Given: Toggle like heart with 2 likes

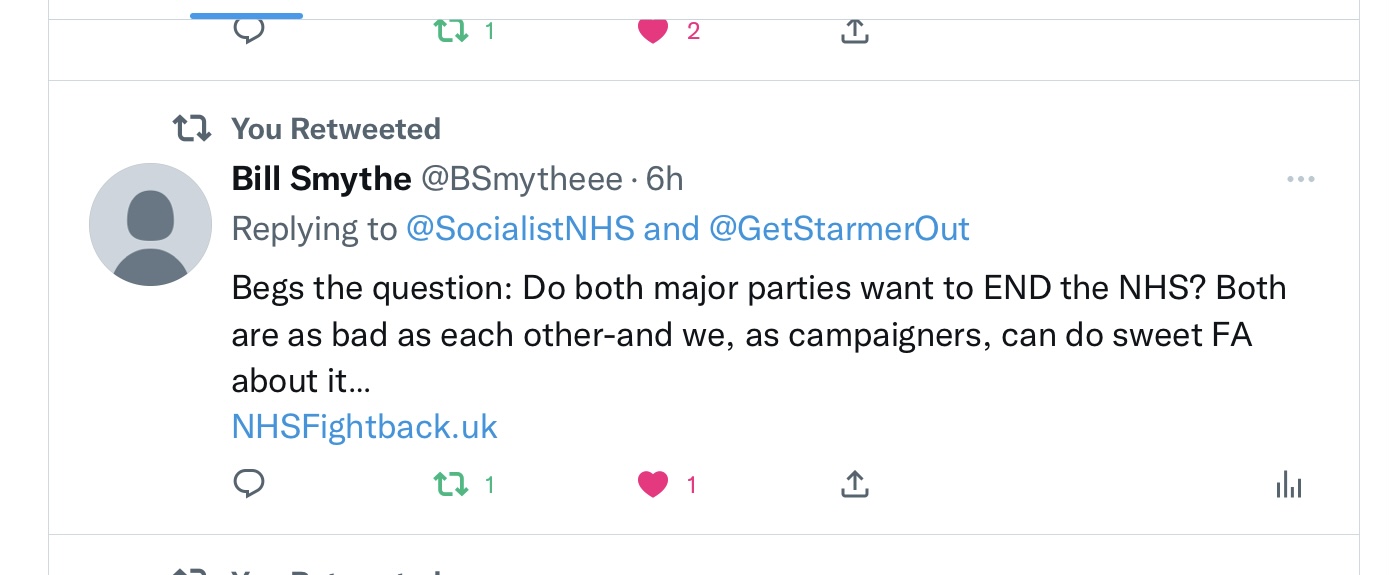Looking at the screenshot, I should [652, 31].
